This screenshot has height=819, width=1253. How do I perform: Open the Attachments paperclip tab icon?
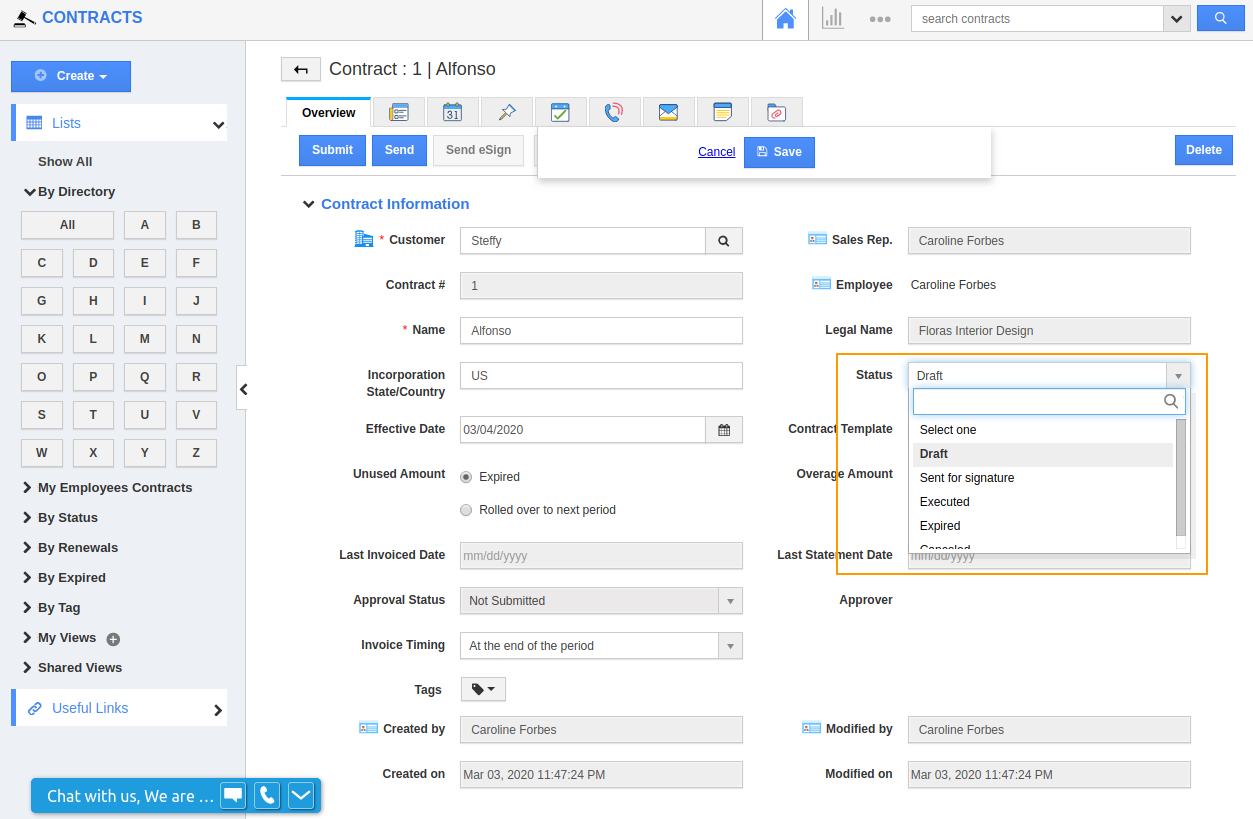point(777,112)
